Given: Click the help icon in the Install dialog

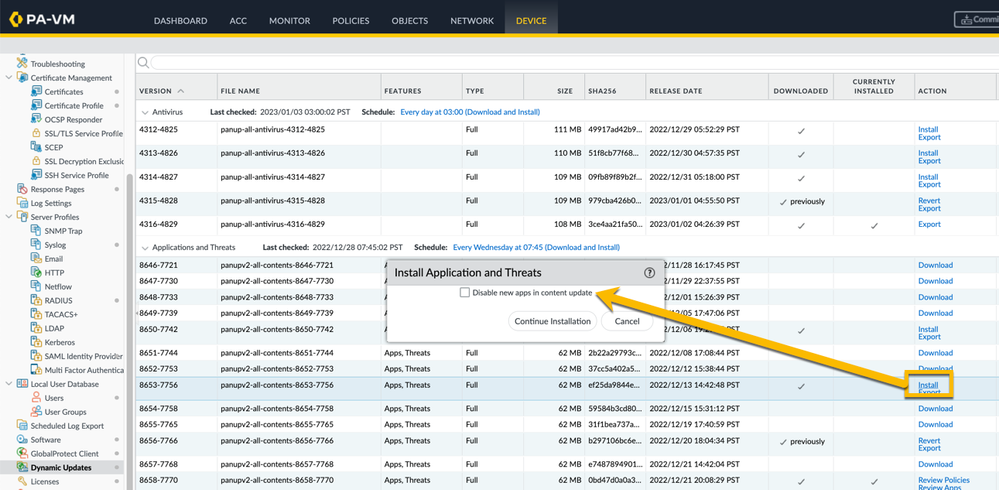Looking at the screenshot, I should 650,272.
